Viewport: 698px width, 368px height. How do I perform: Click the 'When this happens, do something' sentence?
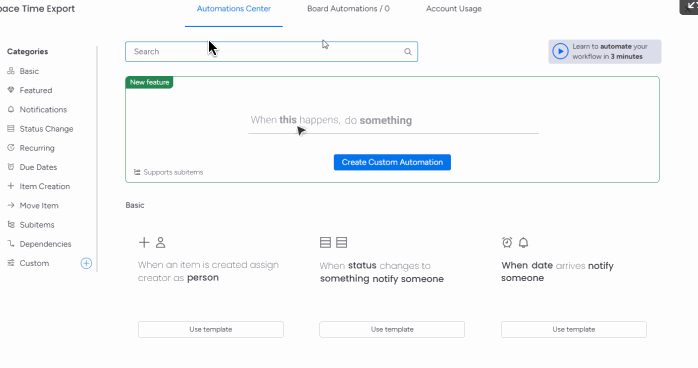pos(331,120)
